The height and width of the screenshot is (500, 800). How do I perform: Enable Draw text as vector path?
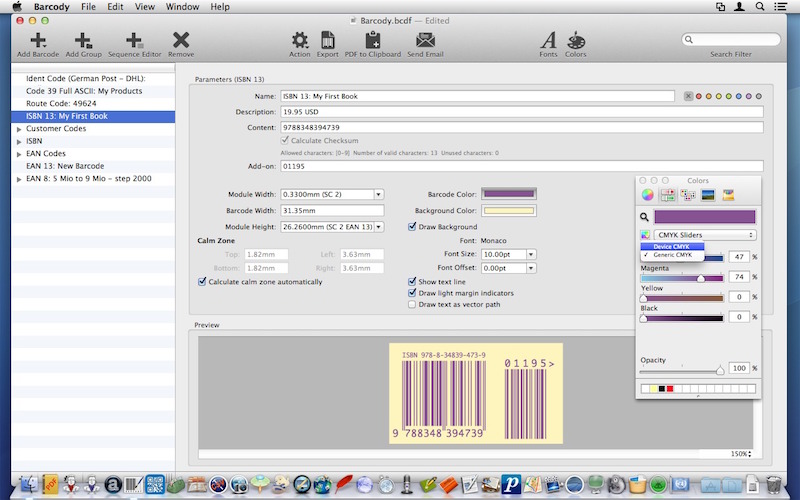[413, 304]
